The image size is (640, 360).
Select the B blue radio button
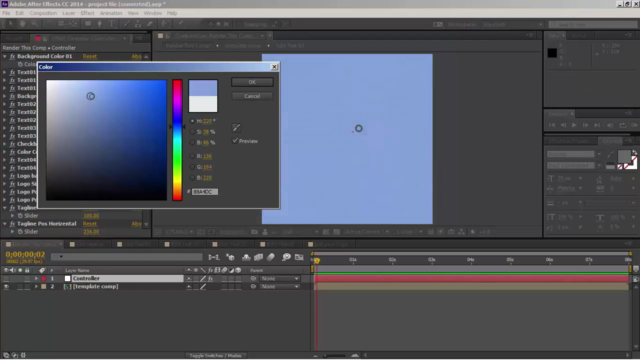(192, 178)
